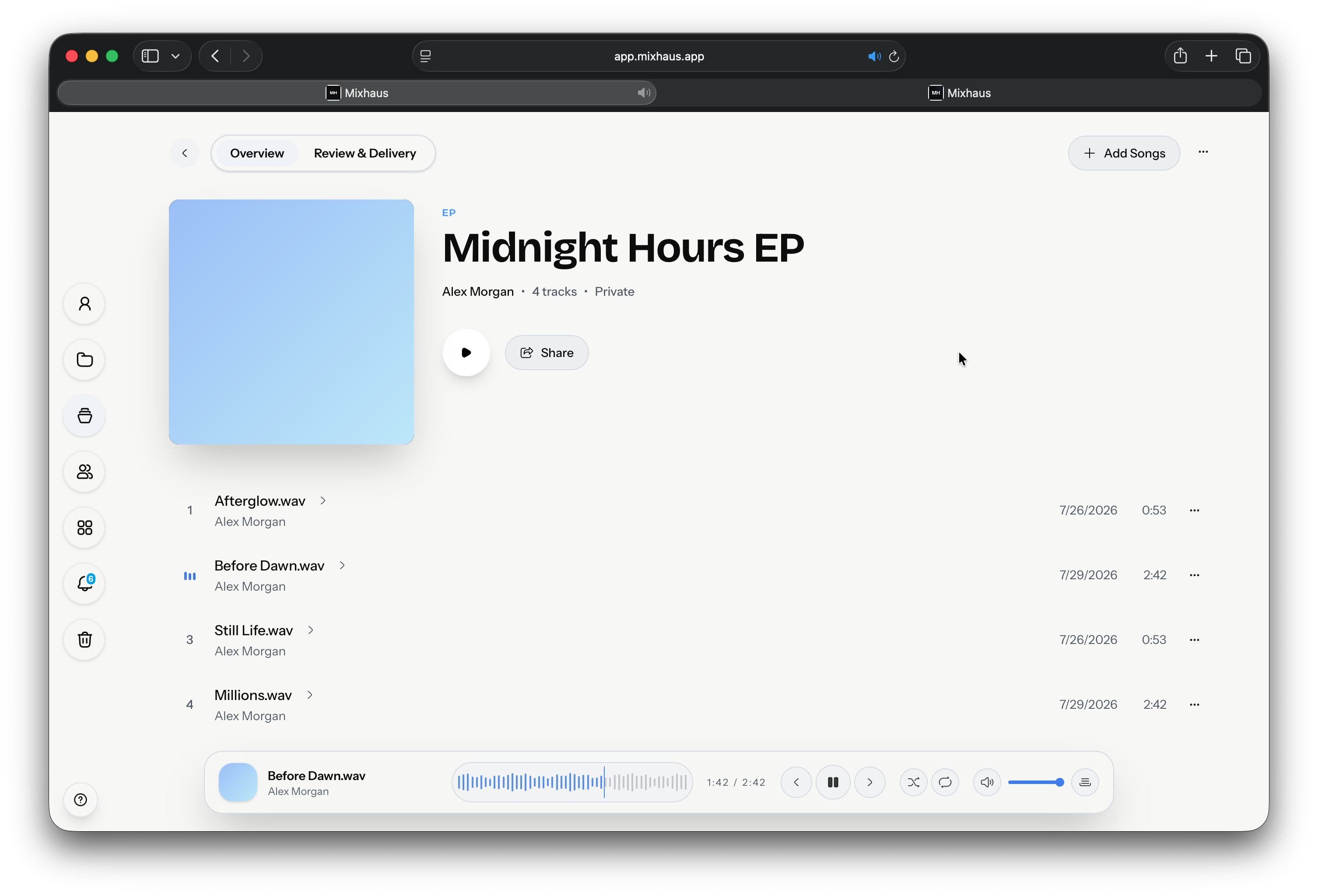
Task: Select the Still Life.wav track title
Action: coord(253,630)
